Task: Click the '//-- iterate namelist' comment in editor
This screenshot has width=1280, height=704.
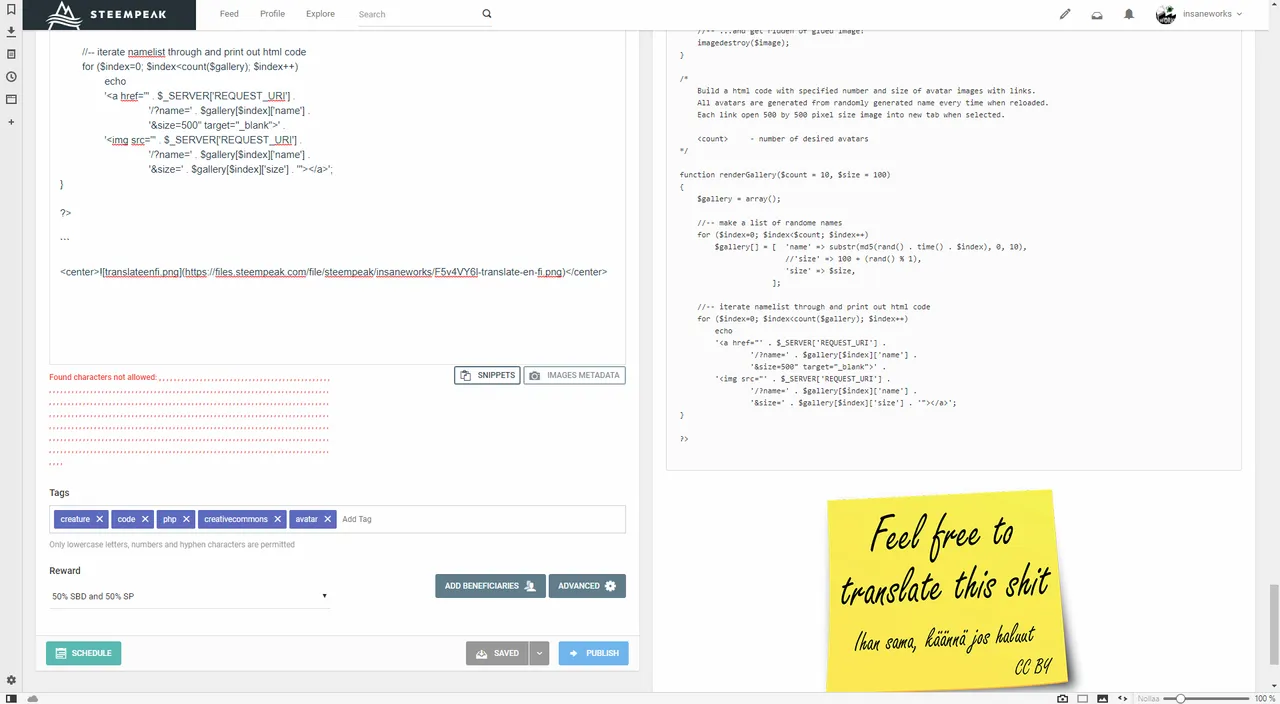Action: point(194,52)
